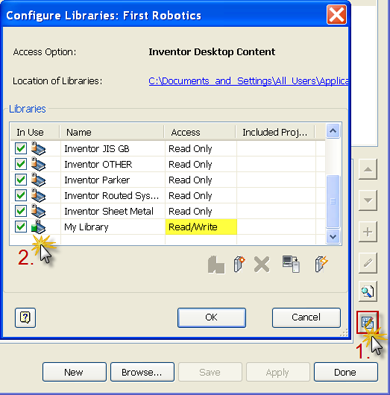The width and height of the screenshot is (390, 395).
Task: Select the Inventor Sheet Metal row name
Action: (x=109, y=211)
